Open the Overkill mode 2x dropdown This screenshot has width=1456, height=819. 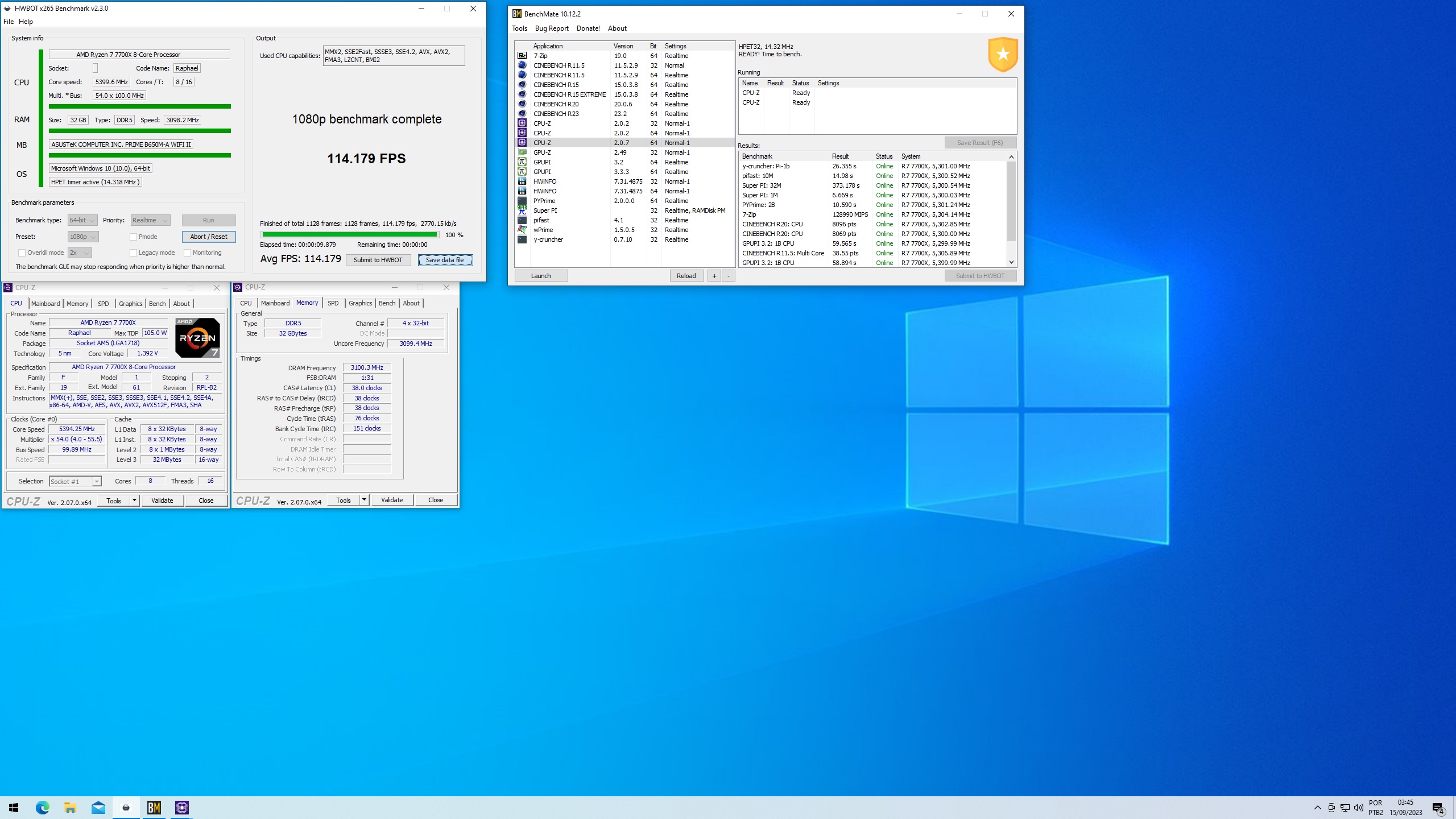click(80, 253)
